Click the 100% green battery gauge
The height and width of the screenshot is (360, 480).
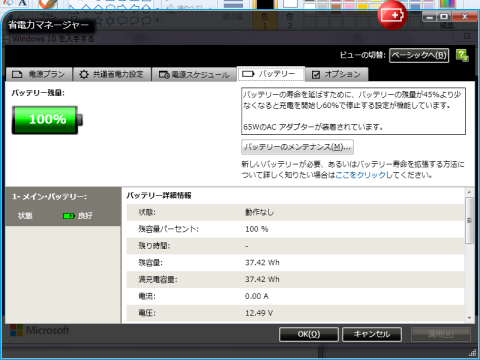pyautogui.click(x=47, y=120)
